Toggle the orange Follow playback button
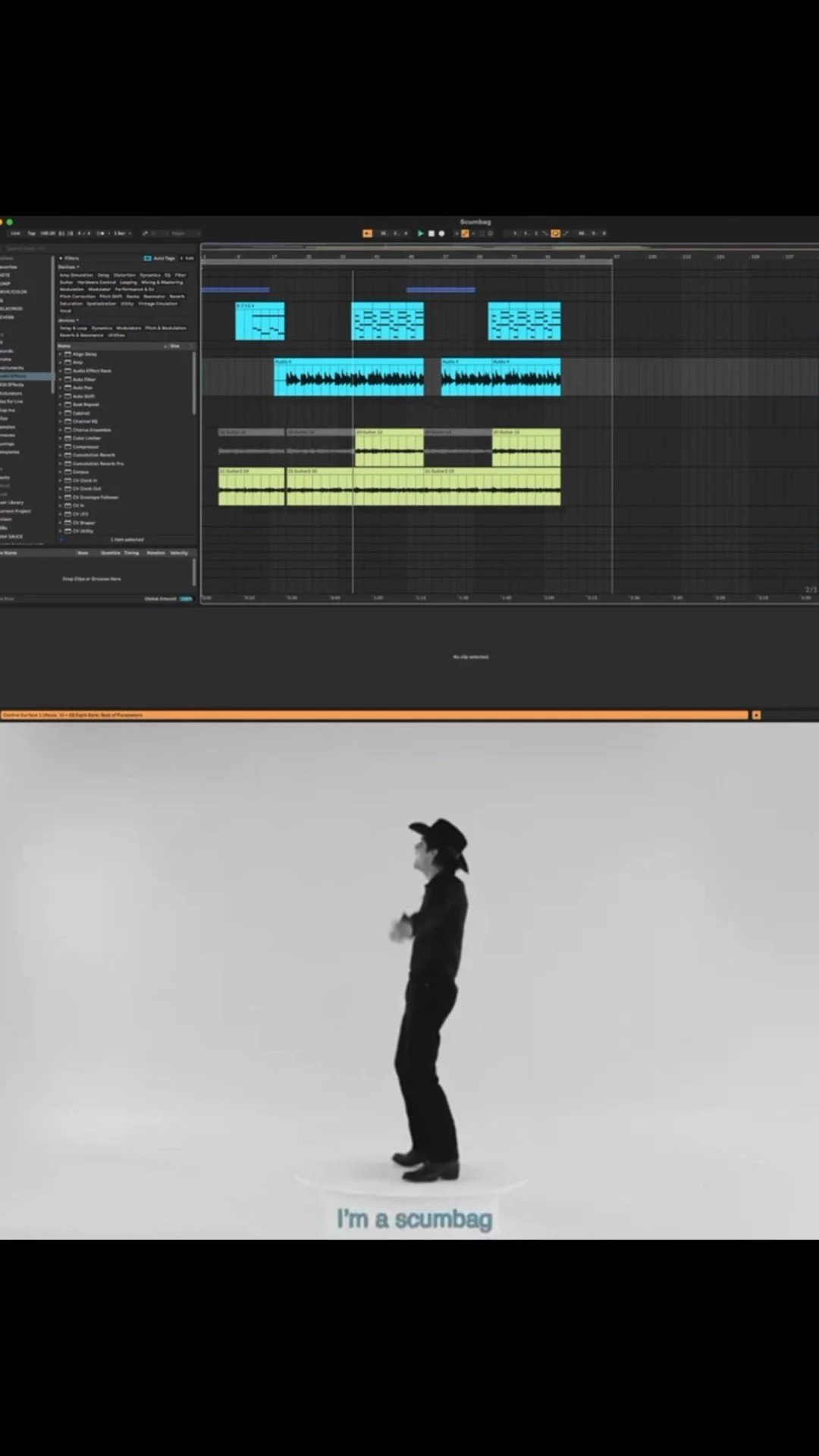 (x=368, y=234)
